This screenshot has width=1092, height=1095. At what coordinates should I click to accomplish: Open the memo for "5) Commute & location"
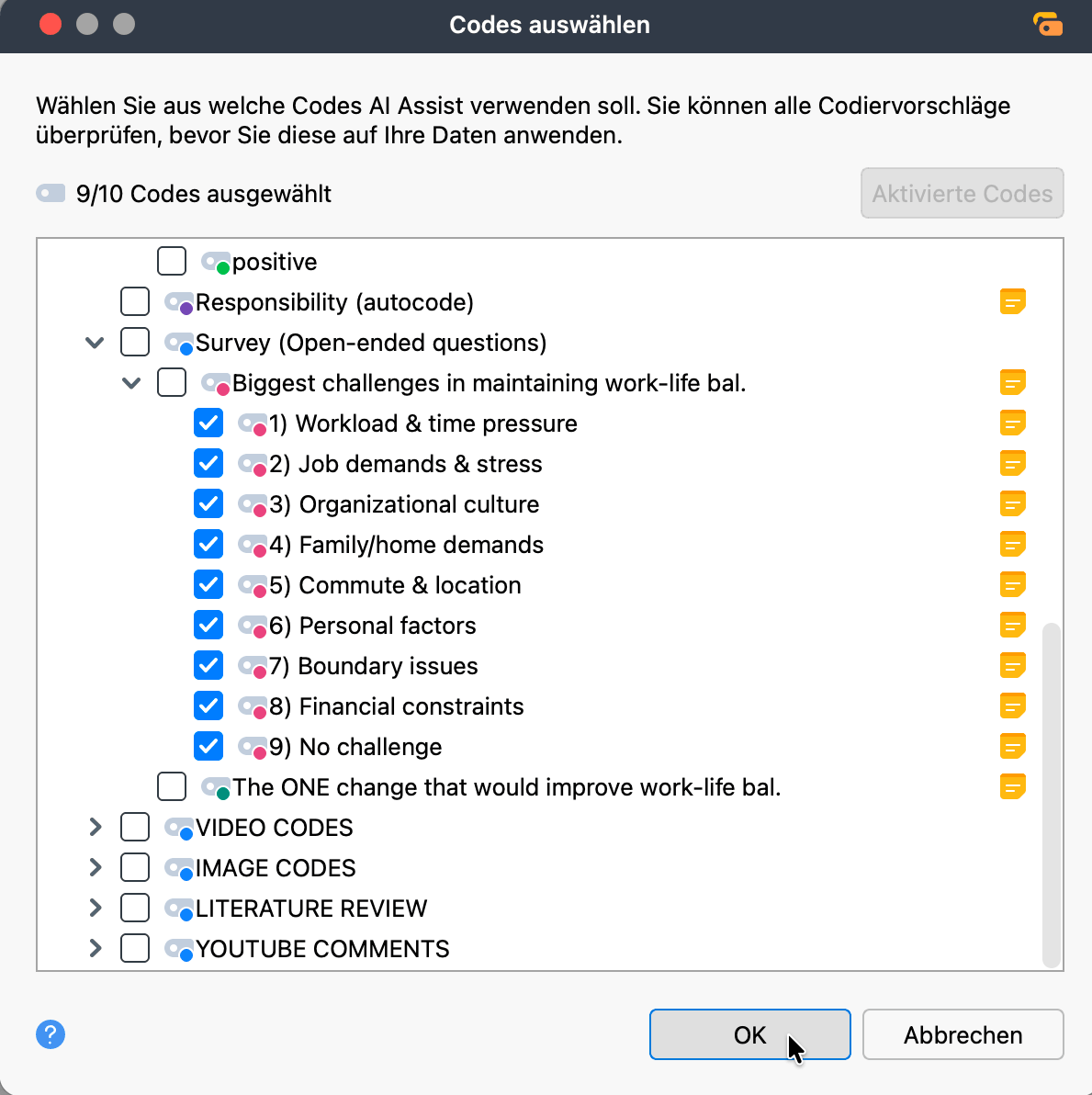tap(1013, 584)
